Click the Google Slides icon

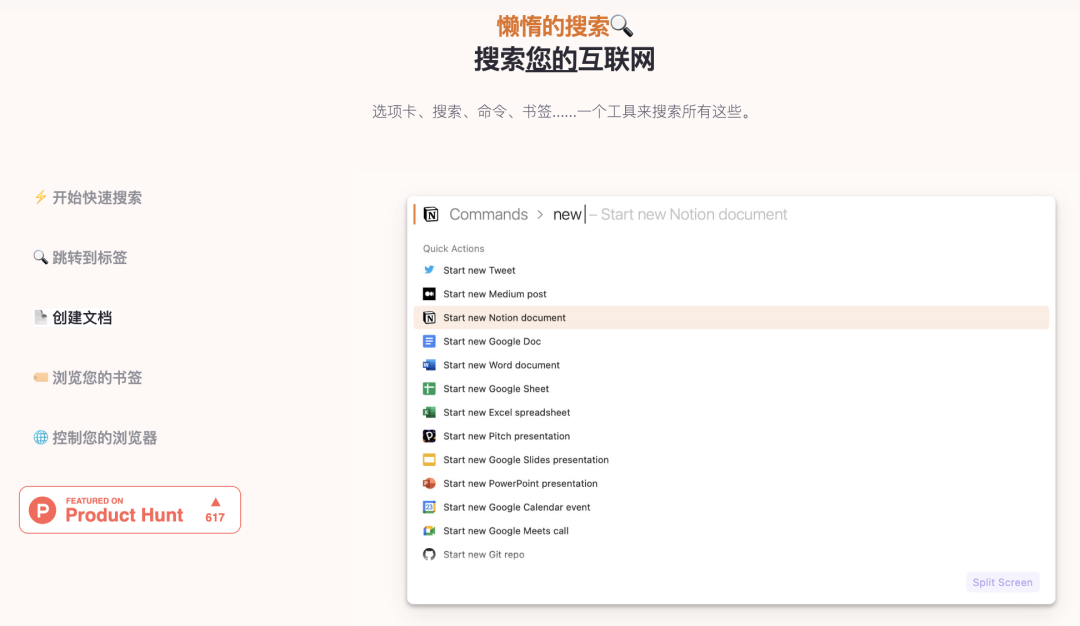point(429,459)
